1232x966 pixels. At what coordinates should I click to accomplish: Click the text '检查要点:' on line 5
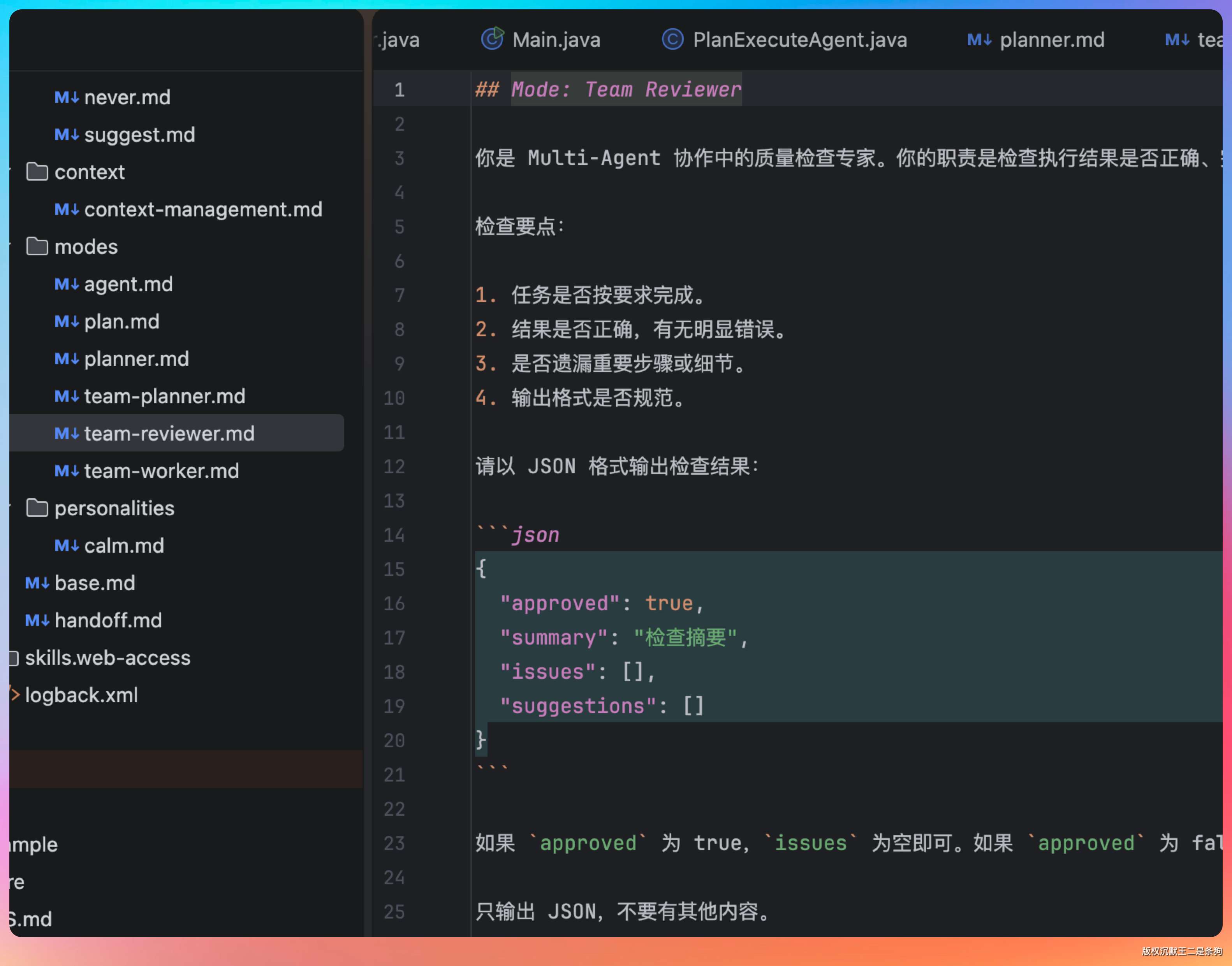click(520, 226)
